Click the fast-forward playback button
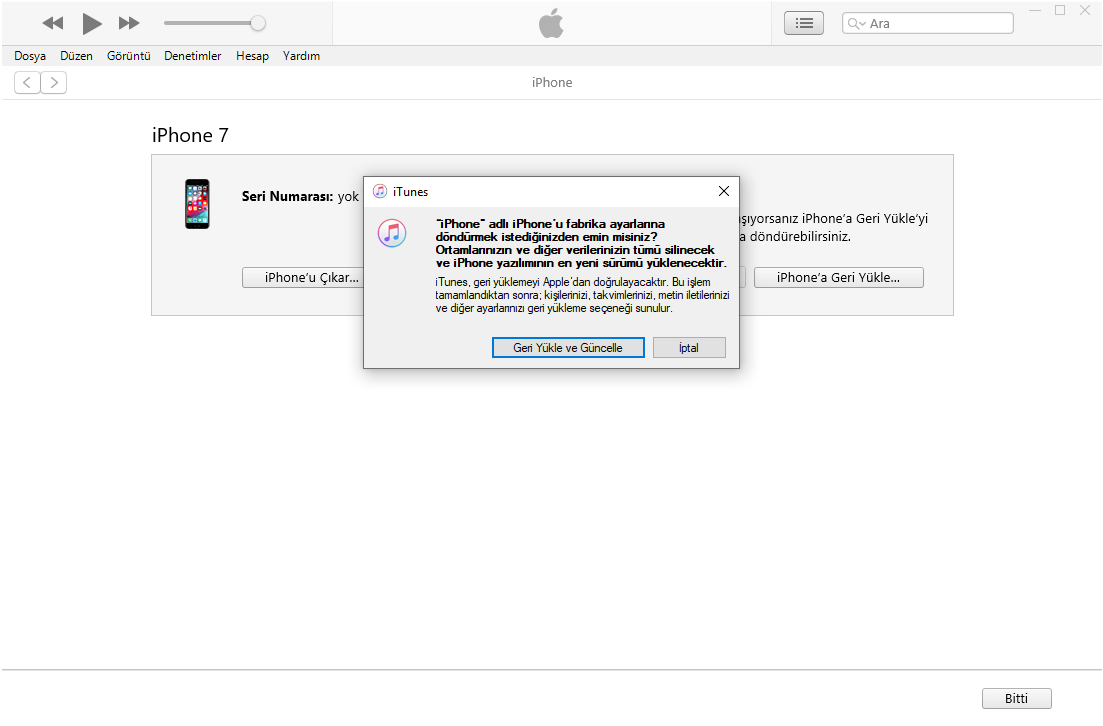 click(x=129, y=23)
